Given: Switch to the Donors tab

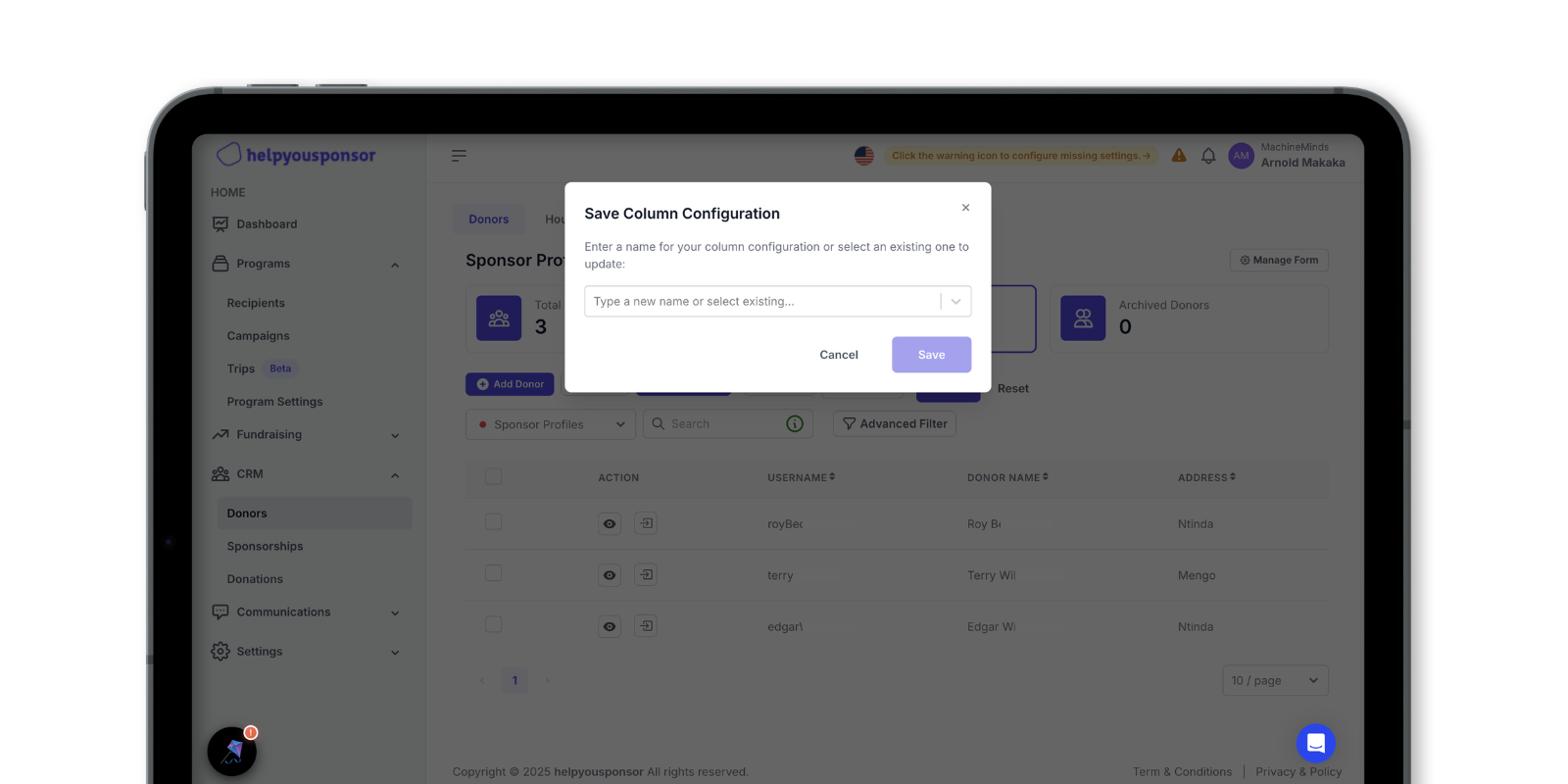Looking at the screenshot, I should 488,220.
